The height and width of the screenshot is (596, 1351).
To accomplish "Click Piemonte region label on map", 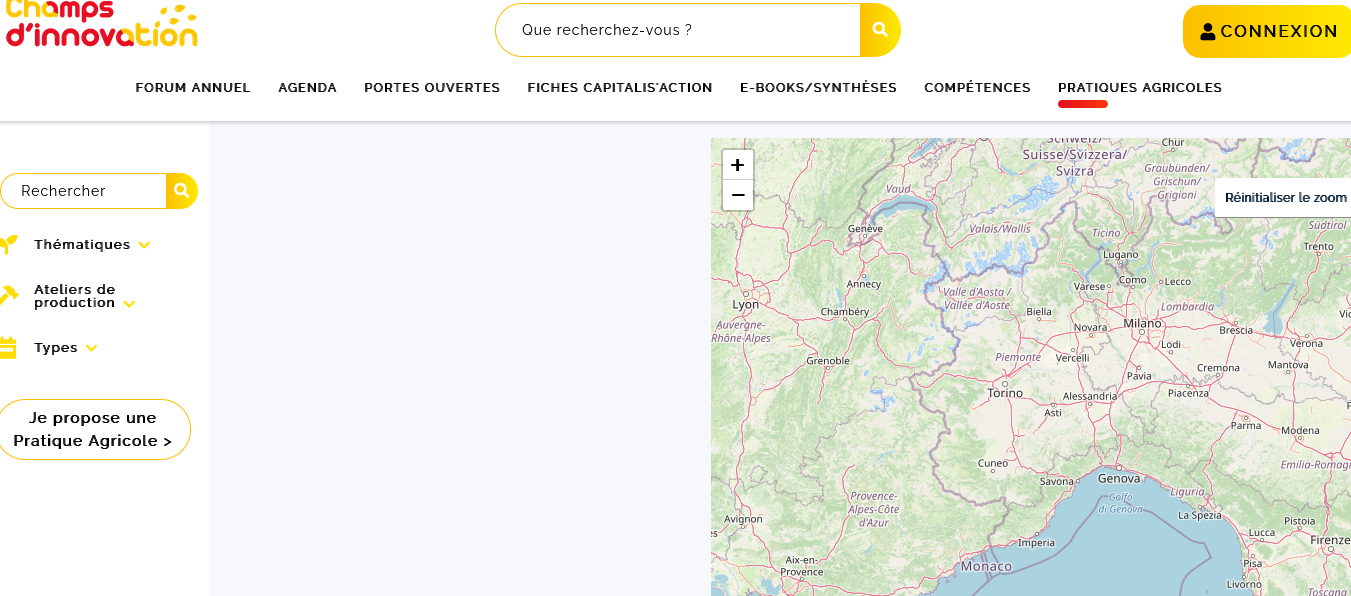I will (1017, 357).
